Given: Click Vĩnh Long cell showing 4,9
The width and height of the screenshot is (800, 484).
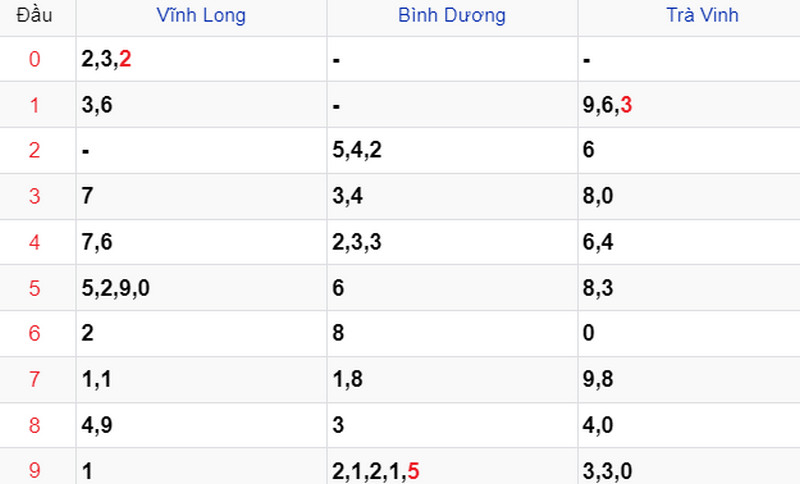Looking at the screenshot, I should pyautogui.click(x=97, y=425).
